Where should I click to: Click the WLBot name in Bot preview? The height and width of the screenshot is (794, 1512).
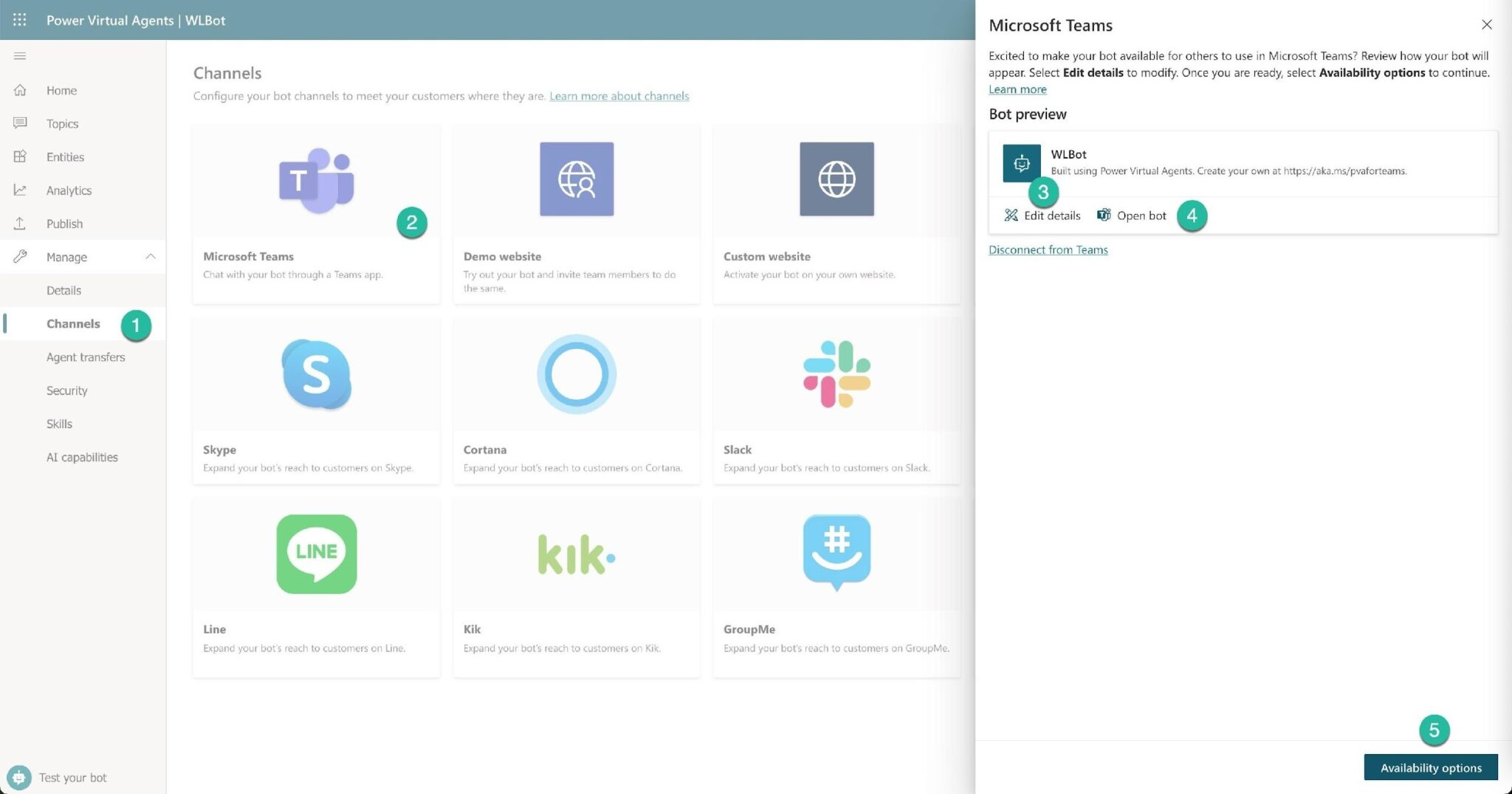click(x=1068, y=154)
